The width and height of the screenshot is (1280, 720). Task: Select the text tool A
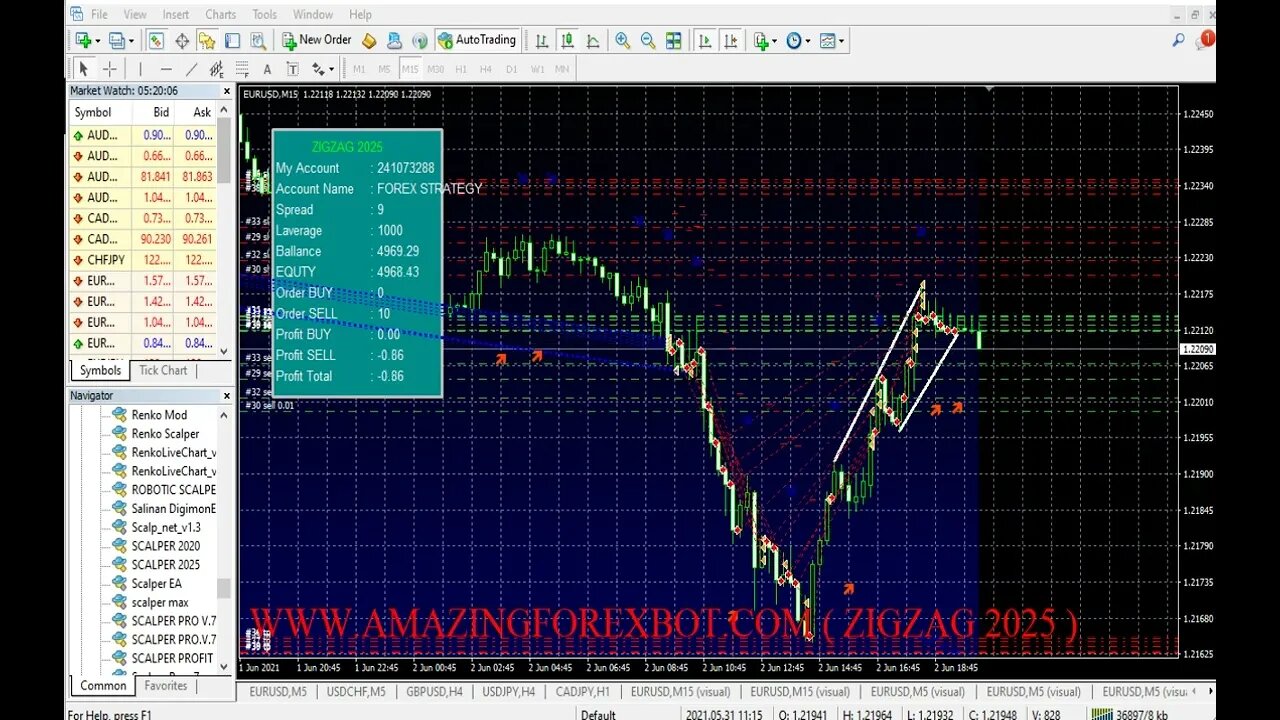(x=267, y=69)
